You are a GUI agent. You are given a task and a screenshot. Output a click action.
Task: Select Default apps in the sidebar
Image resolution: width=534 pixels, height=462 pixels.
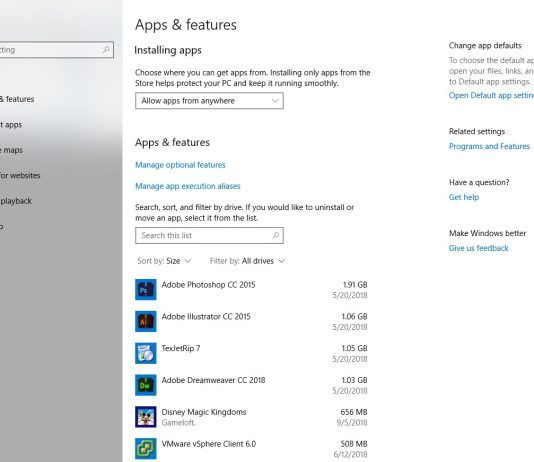point(11,125)
